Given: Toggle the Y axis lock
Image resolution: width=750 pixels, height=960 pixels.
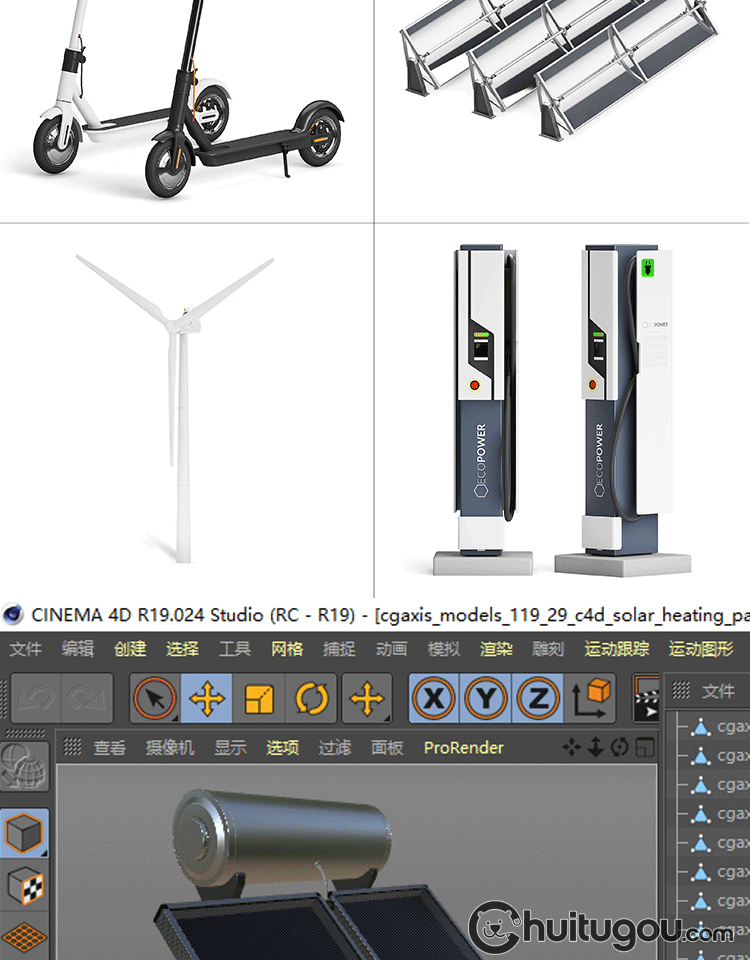Looking at the screenshot, I should click(486, 698).
